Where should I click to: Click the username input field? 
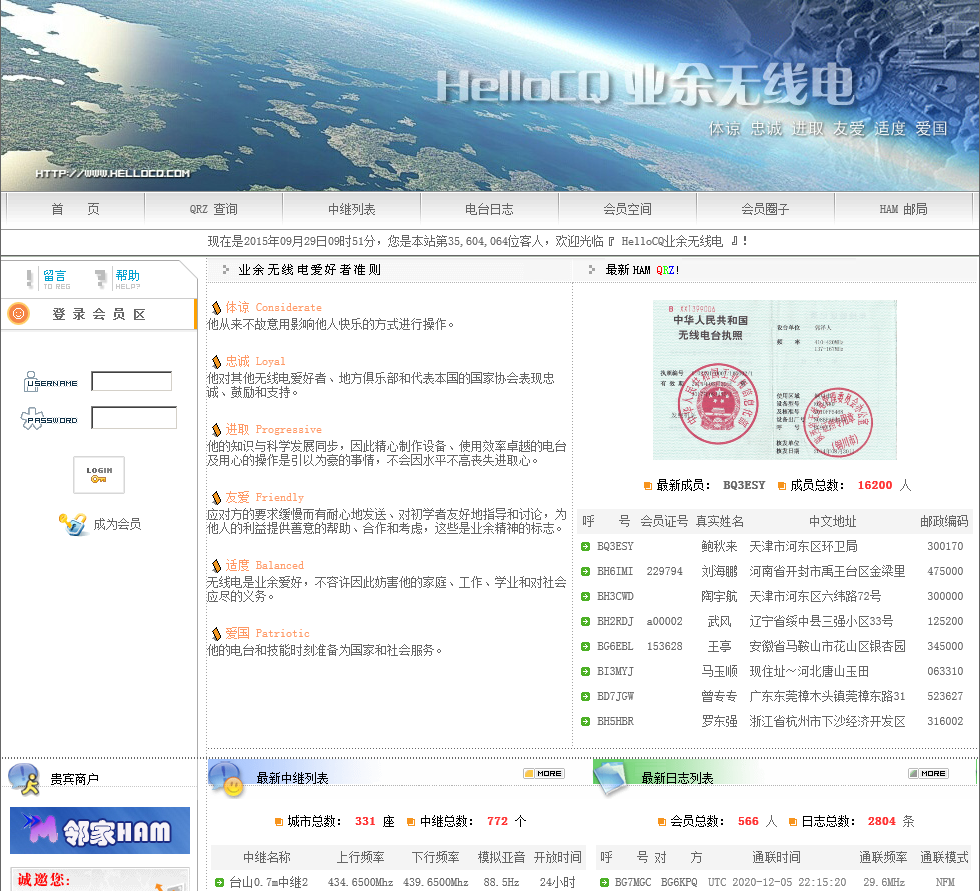(x=132, y=381)
